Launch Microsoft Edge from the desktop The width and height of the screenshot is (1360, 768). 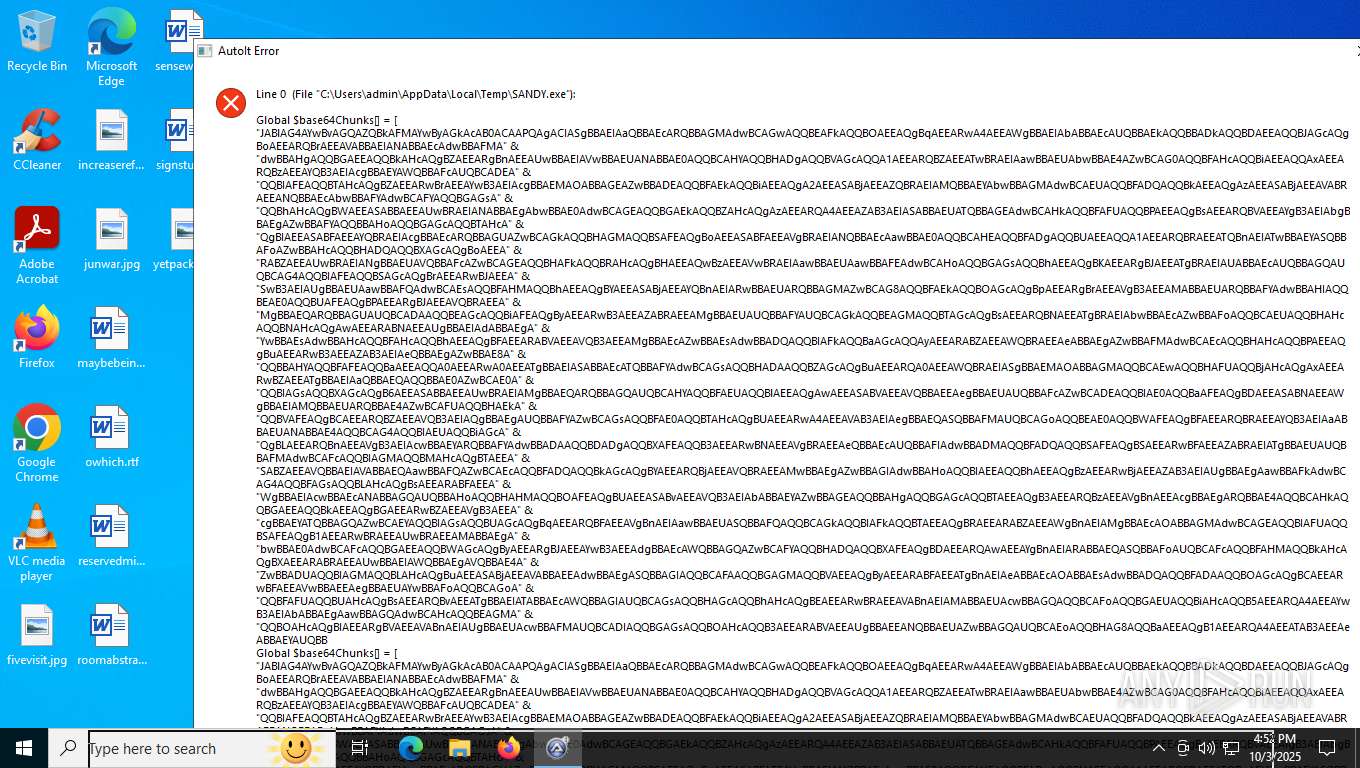point(111,47)
